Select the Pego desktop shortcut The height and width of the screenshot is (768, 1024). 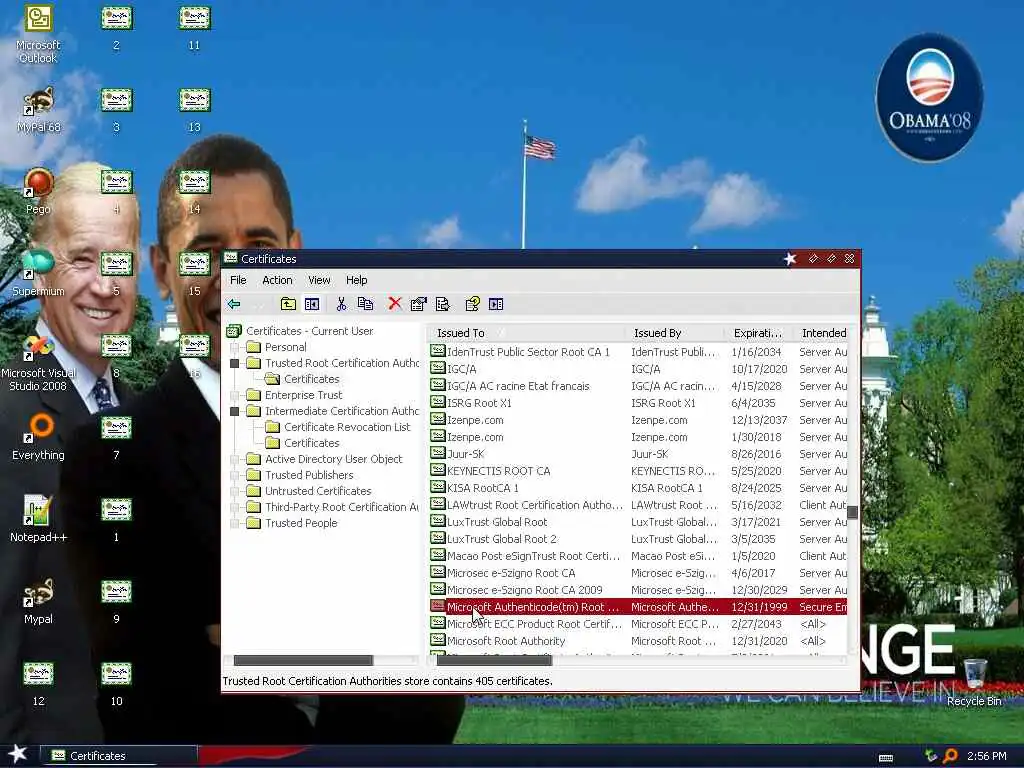pos(38,191)
